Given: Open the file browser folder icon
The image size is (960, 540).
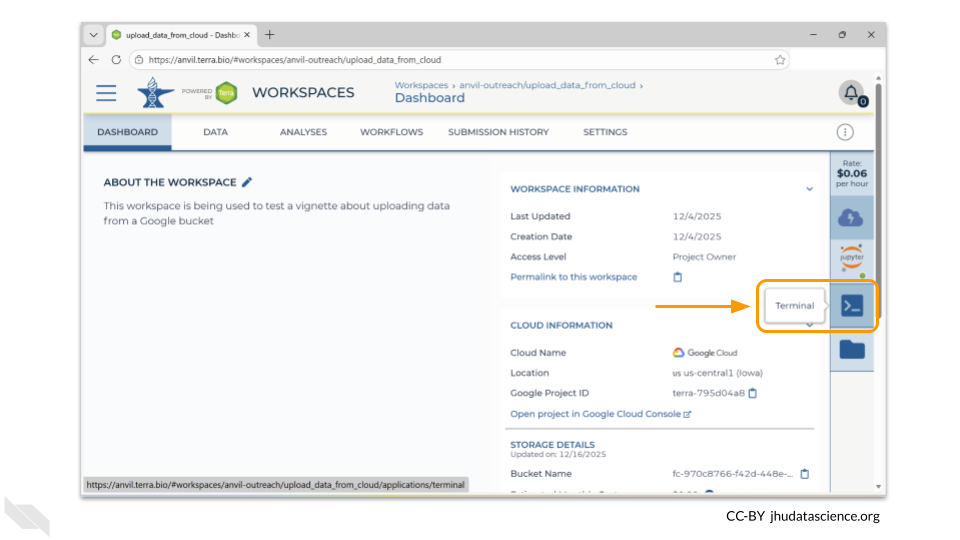Looking at the screenshot, I should [x=852, y=349].
